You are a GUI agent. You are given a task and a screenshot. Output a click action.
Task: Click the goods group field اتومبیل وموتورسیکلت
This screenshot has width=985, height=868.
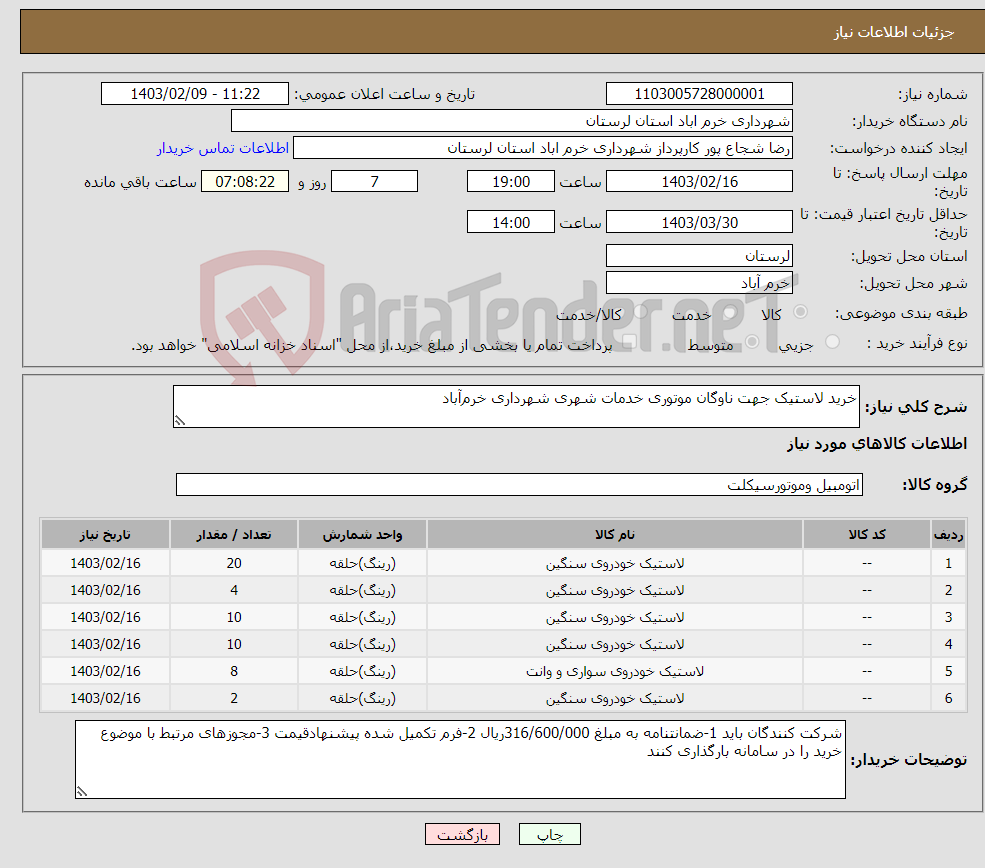(x=520, y=485)
